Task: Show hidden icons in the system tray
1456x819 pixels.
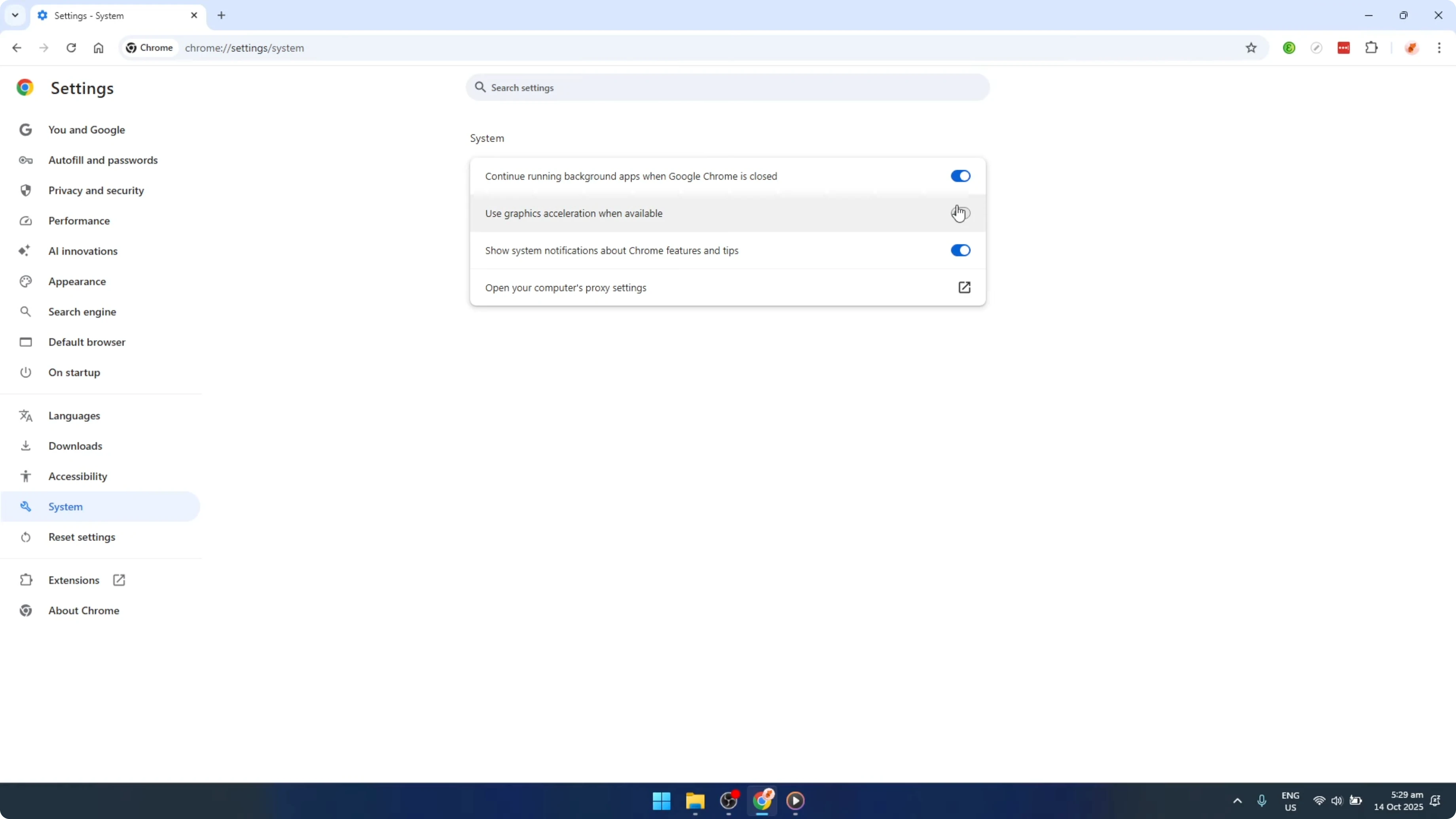Action: click(1237, 801)
